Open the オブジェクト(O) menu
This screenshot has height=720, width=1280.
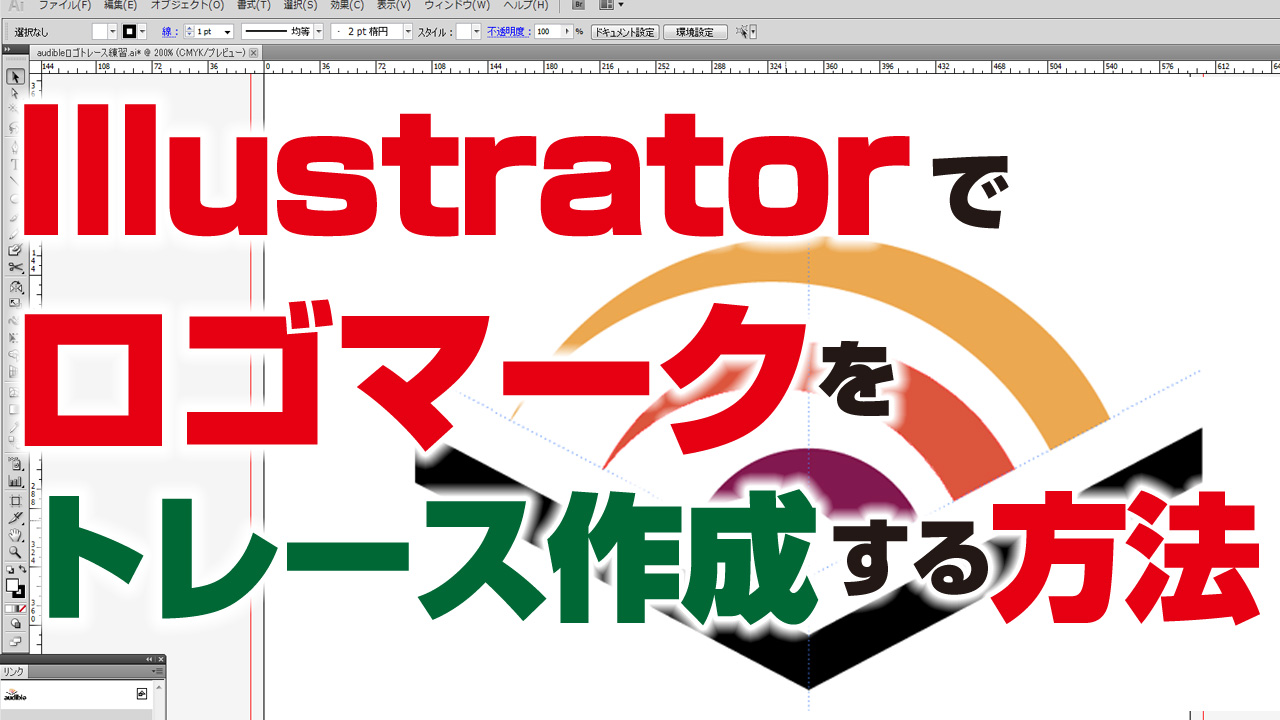[x=187, y=5]
